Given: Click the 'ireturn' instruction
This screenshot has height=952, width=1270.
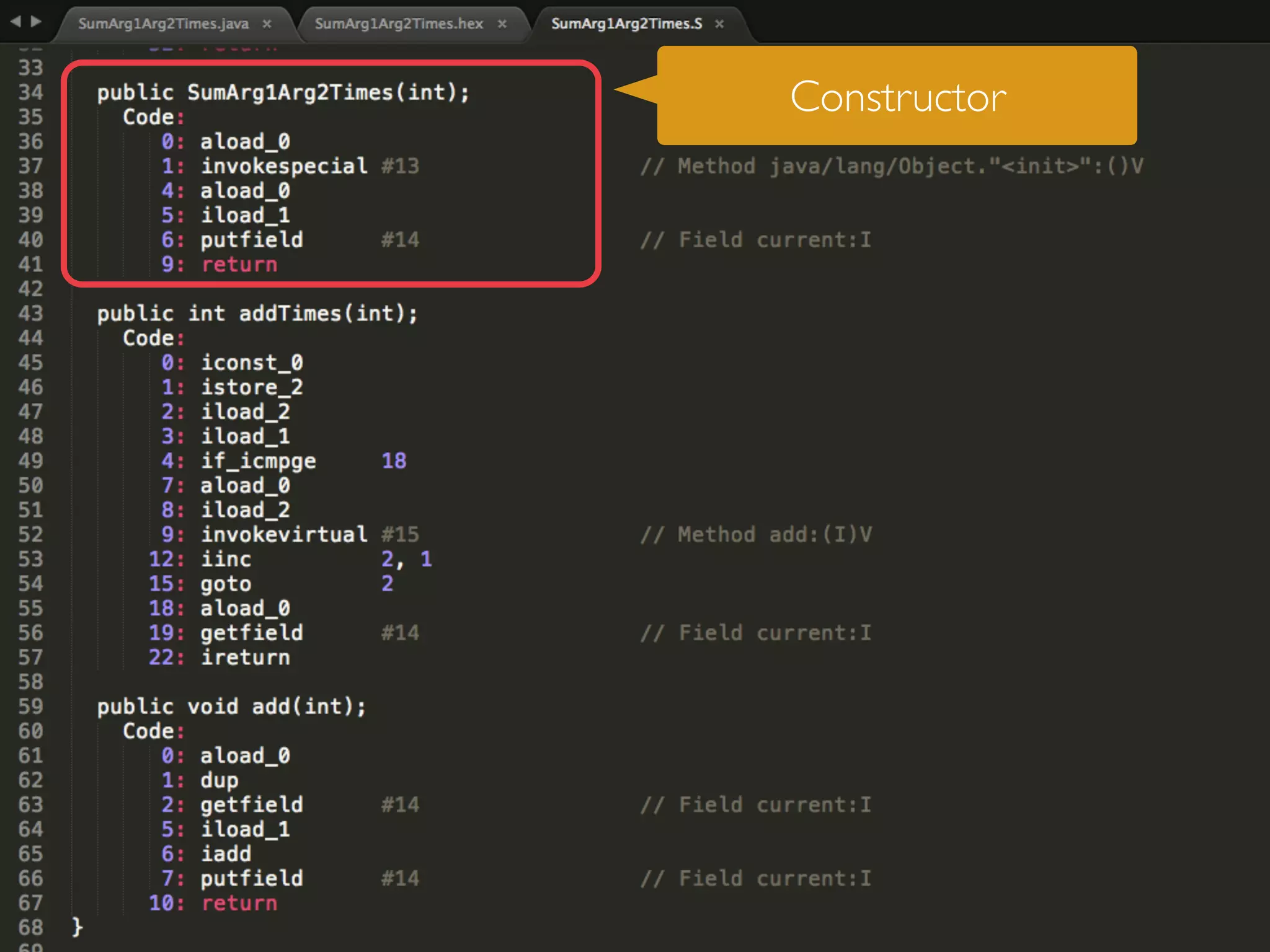Looking at the screenshot, I should point(245,658).
